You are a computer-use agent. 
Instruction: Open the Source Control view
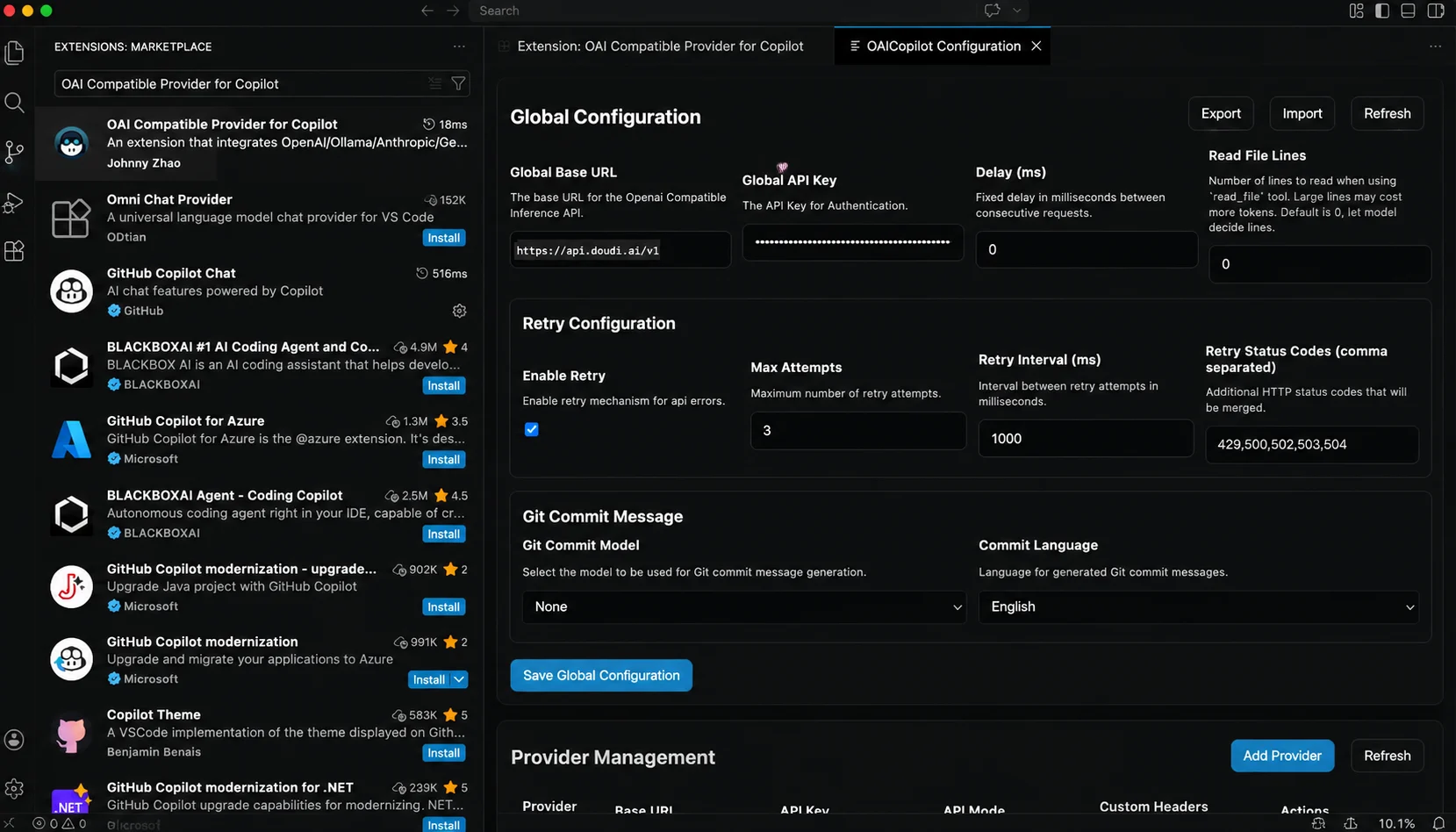14,153
